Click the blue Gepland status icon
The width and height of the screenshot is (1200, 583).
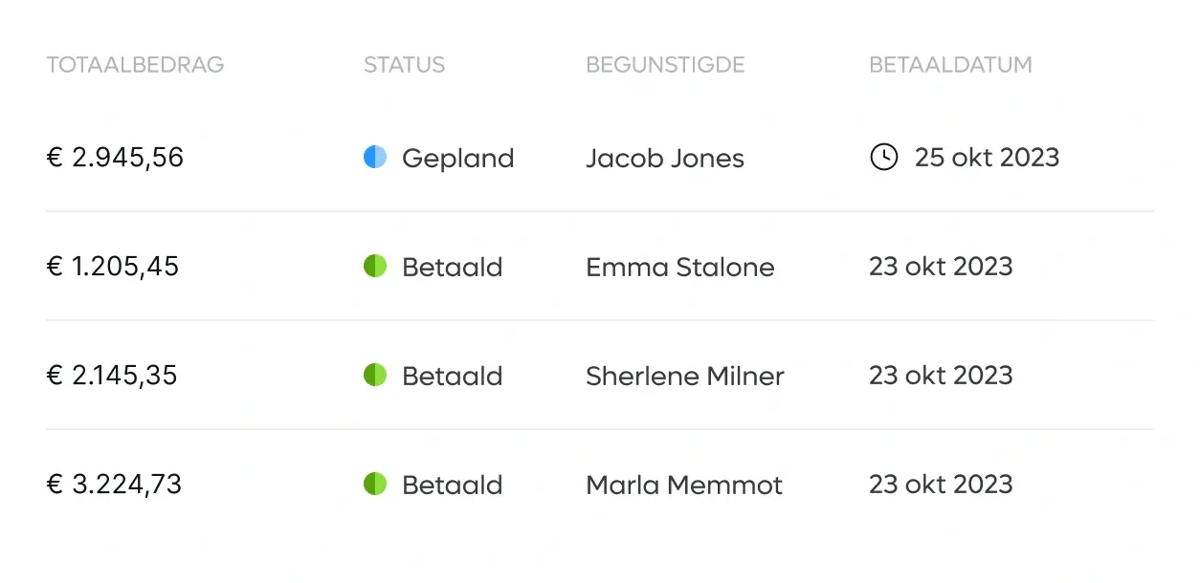pyautogui.click(x=375, y=157)
